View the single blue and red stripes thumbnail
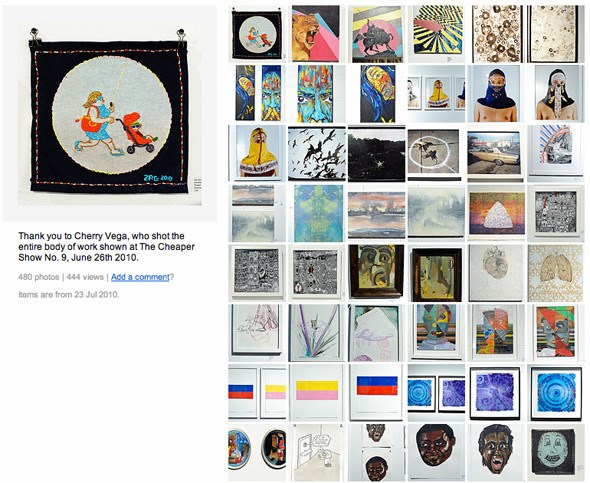Image resolution: width=590 pixels, height=483 pixels. click(375, 393)
